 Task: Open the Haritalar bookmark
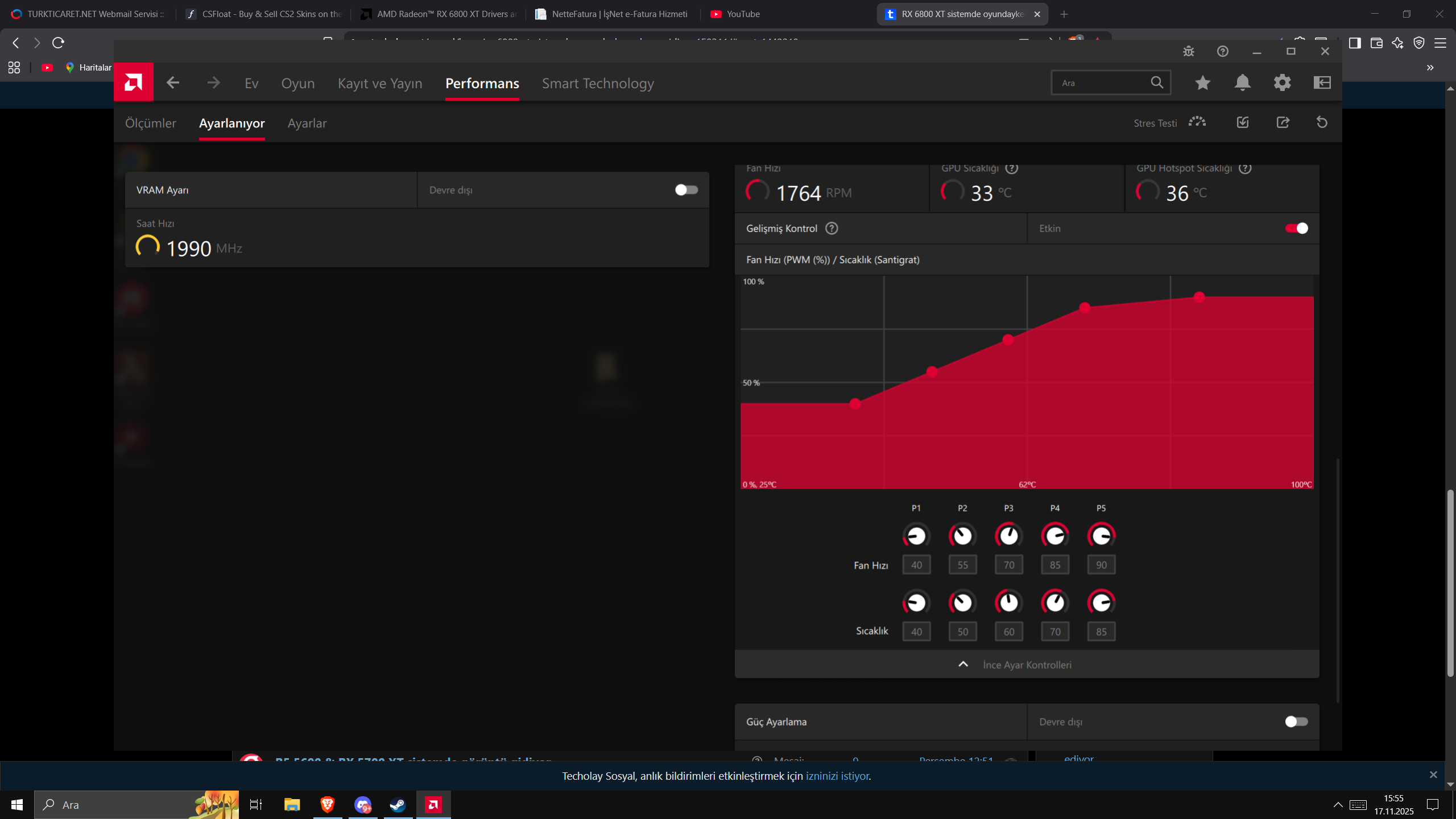89,68
